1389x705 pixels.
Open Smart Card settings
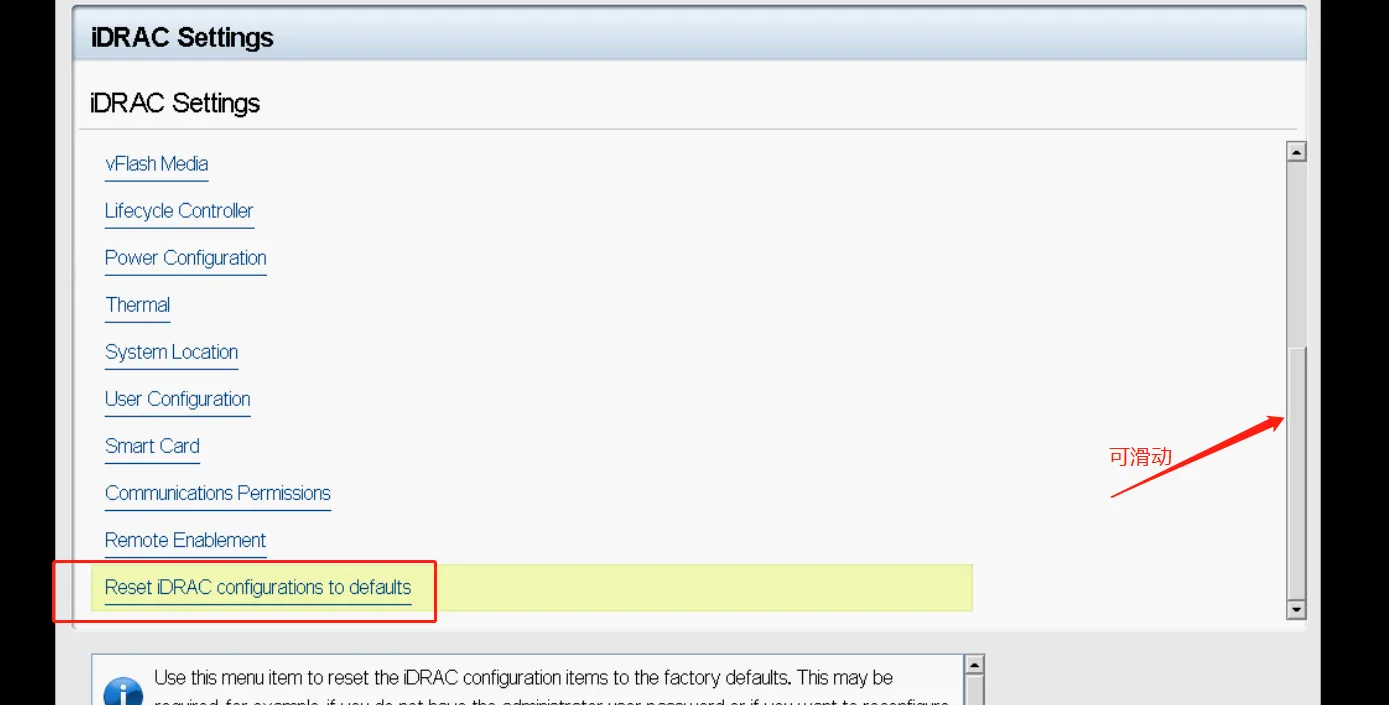coord(152,446)
